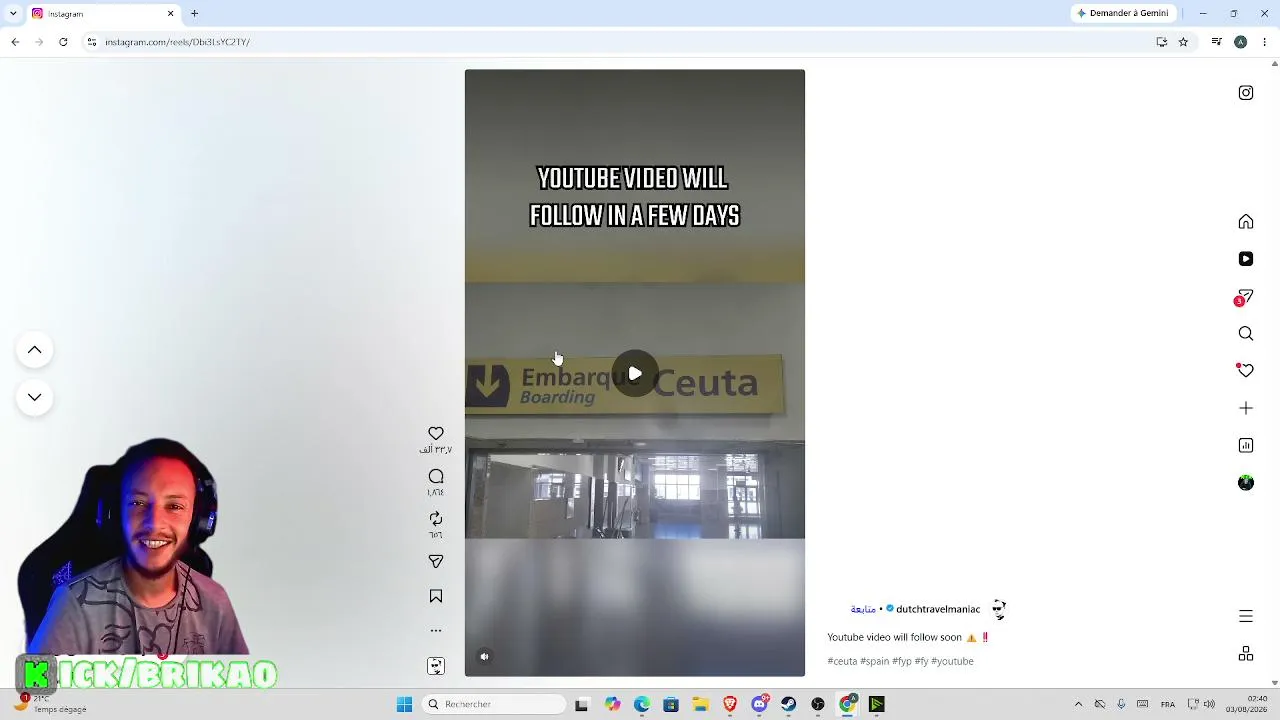The height and width of the screenshot is (720, 1280).
Task: Open the Meta apps grid icon
Action: tap(1246, 654)
